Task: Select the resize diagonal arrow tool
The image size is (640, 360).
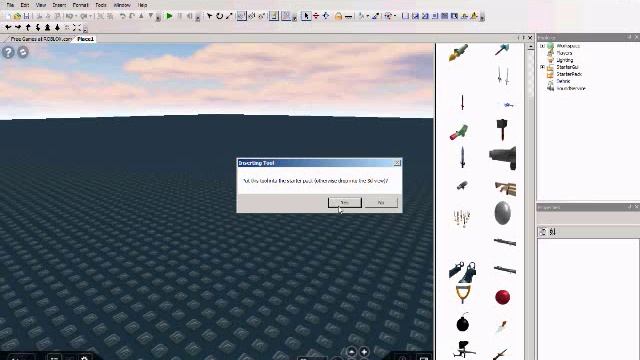Action: tap(229, 16)
